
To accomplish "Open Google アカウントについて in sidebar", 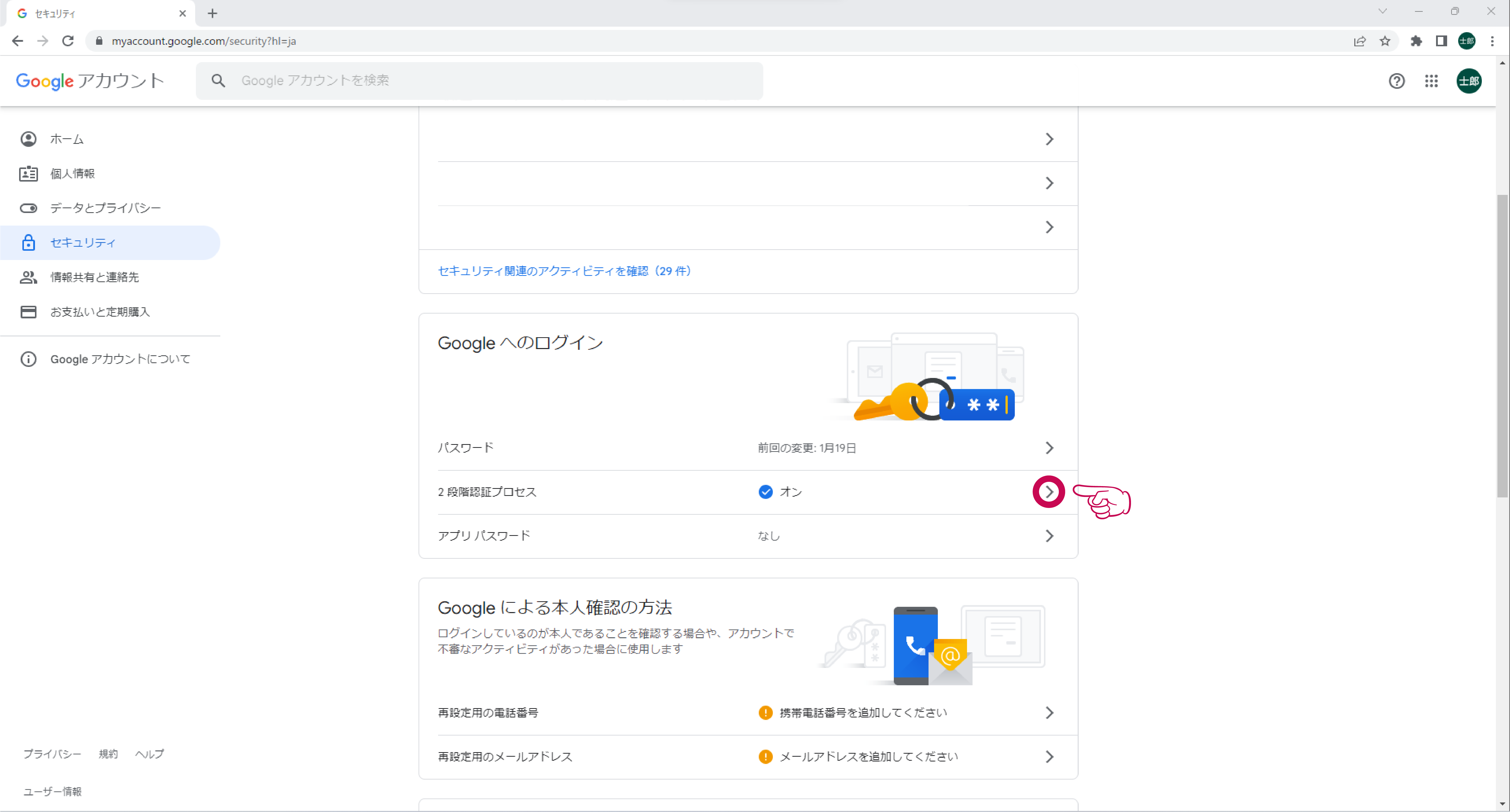I will click(110, 359).
